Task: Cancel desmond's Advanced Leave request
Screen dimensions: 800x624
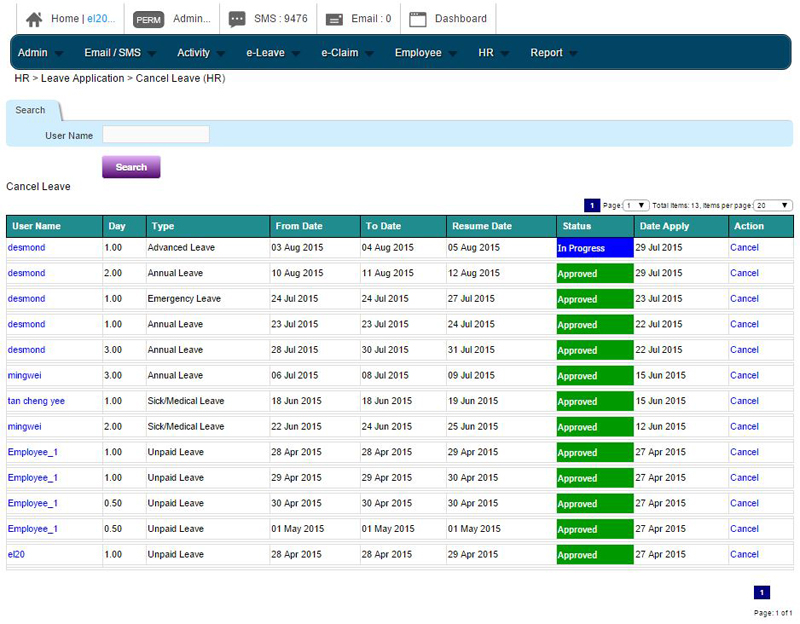Action: coord(744,247)
